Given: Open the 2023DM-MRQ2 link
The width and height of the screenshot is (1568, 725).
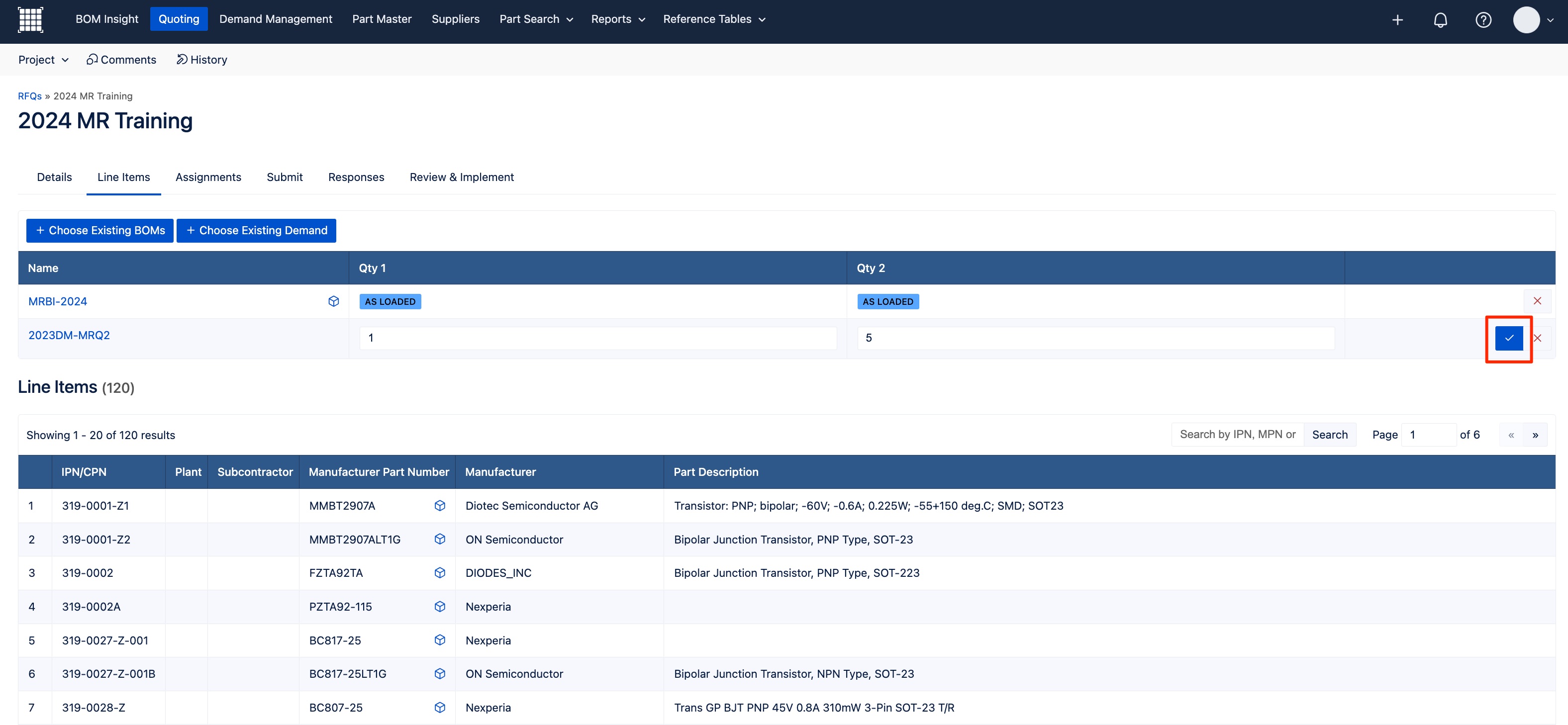Looking at the screenshot, I should 69,335.
